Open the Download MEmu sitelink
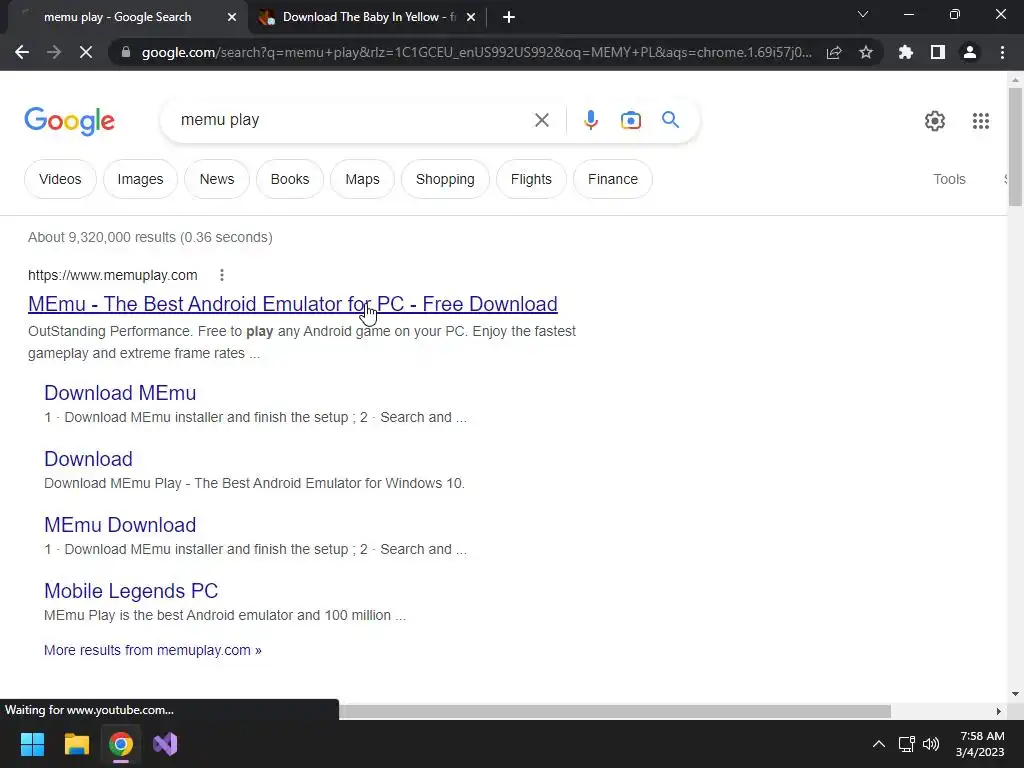Image resolution: width=1024 pixels, height=768 pixels. pyautogui.click(x=120, y=393)
